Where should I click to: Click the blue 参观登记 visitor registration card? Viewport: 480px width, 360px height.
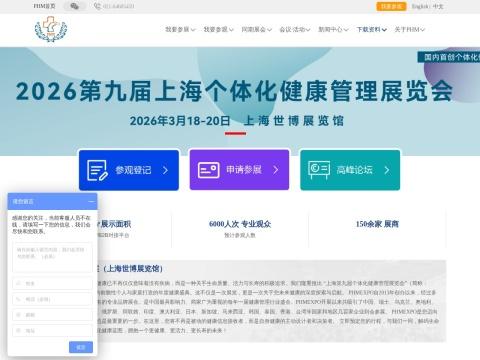pos(129,170)
